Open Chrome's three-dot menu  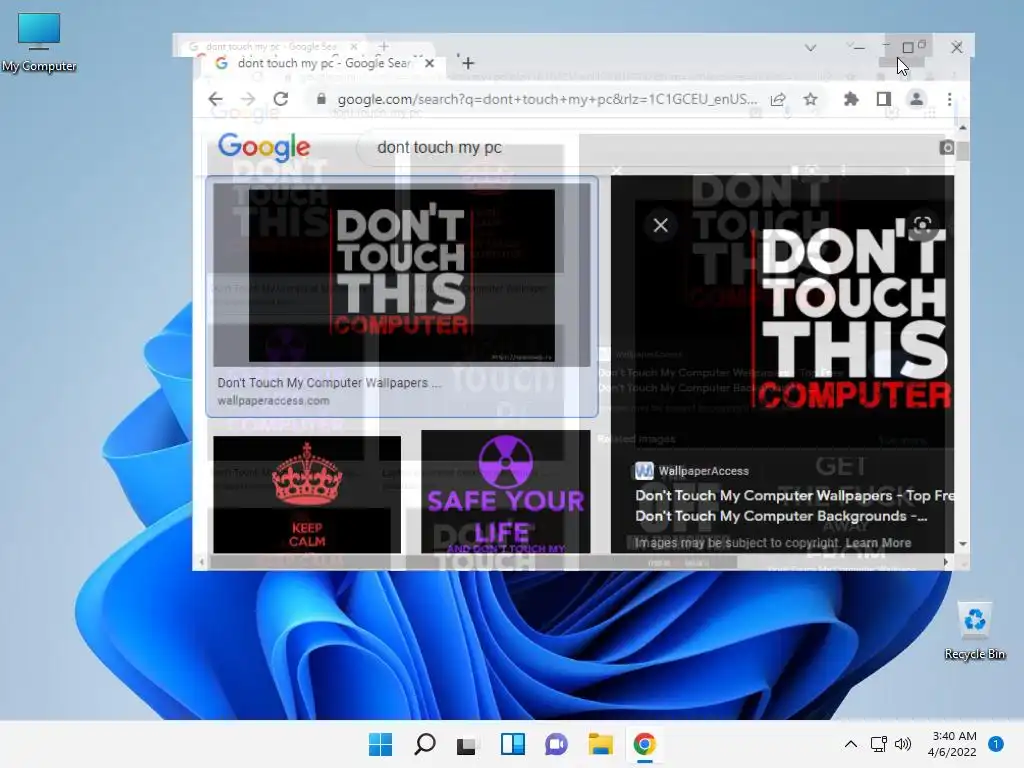(950, 99)
